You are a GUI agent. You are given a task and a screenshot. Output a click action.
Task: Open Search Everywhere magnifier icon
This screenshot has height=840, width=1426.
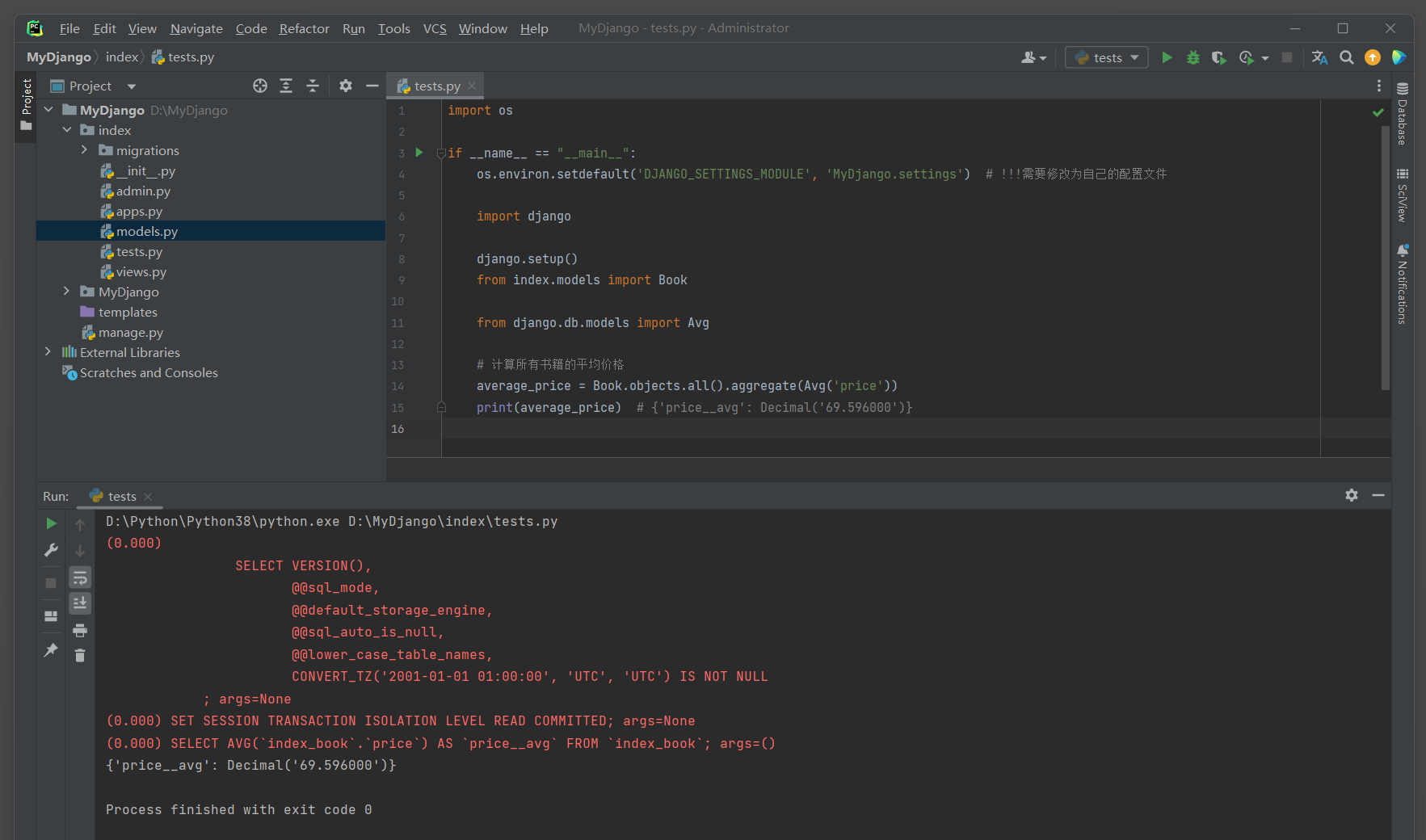coord(1346,57)
